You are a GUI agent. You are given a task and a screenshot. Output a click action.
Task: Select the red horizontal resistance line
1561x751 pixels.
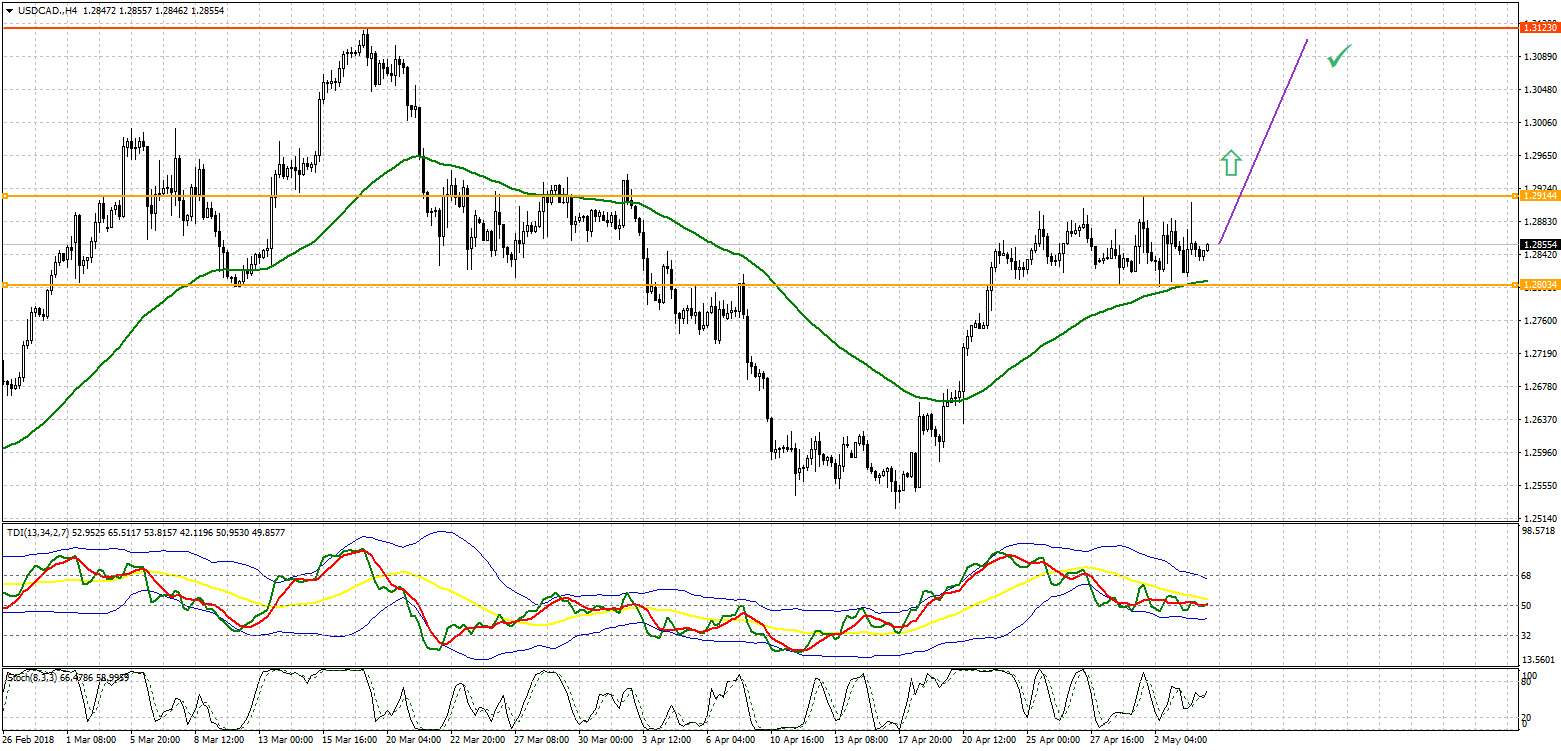click(x=700, y=28)
